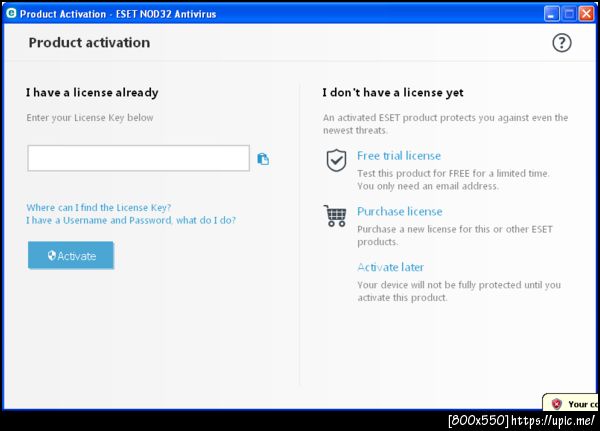Click the Activate button
Image resolution: width=600 pixels, height=431 pixels.
tap(71, 255)
